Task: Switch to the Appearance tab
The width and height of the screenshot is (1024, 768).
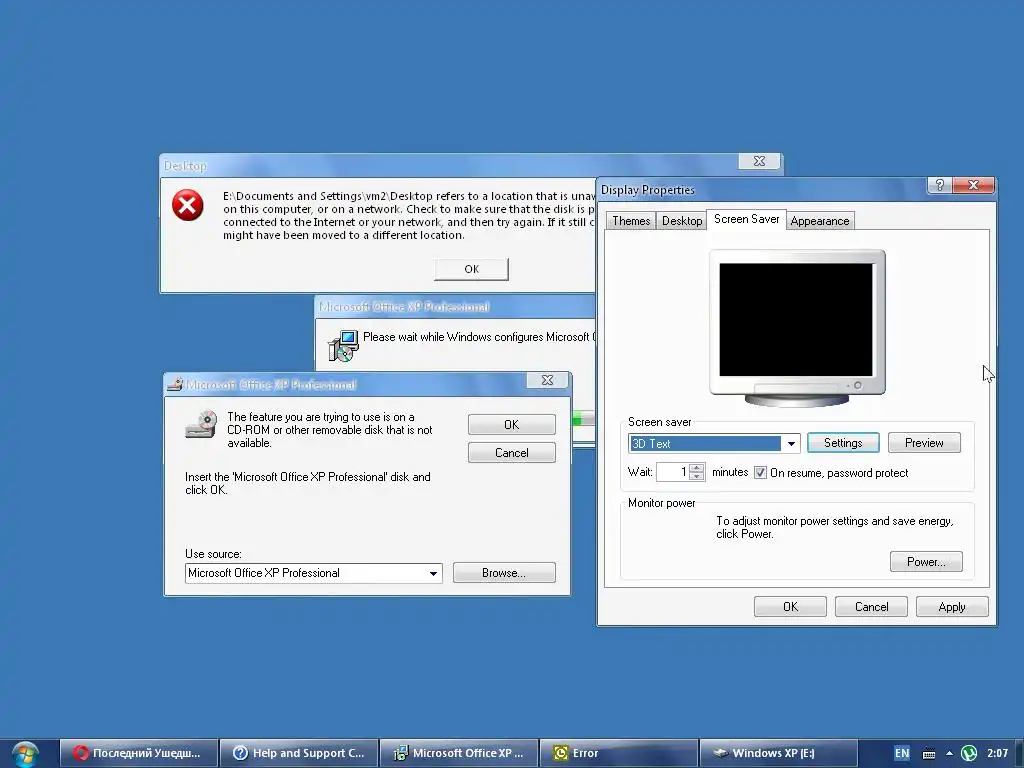Action: click(x=820, y=221)
